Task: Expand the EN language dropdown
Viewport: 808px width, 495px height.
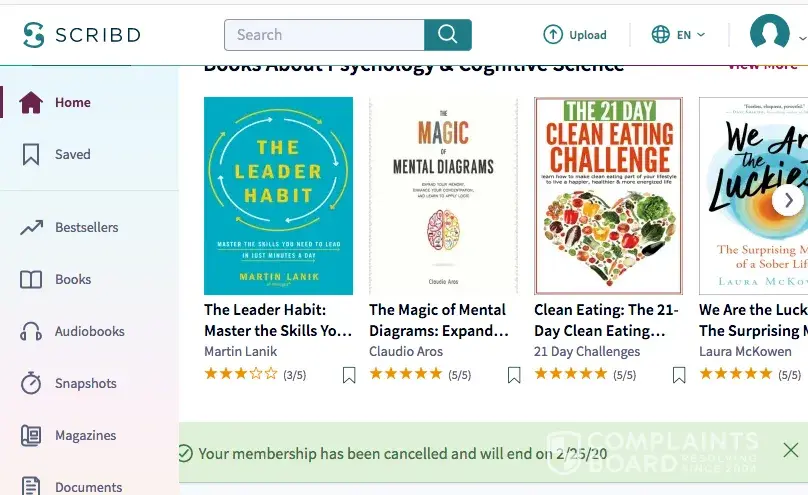Action: 679,35
